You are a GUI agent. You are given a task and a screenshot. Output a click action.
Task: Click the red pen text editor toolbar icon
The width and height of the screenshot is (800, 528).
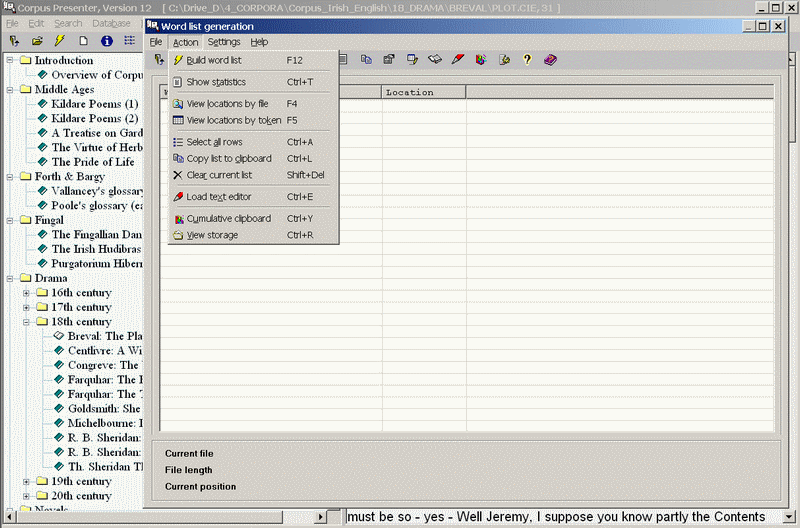[458, 60]
